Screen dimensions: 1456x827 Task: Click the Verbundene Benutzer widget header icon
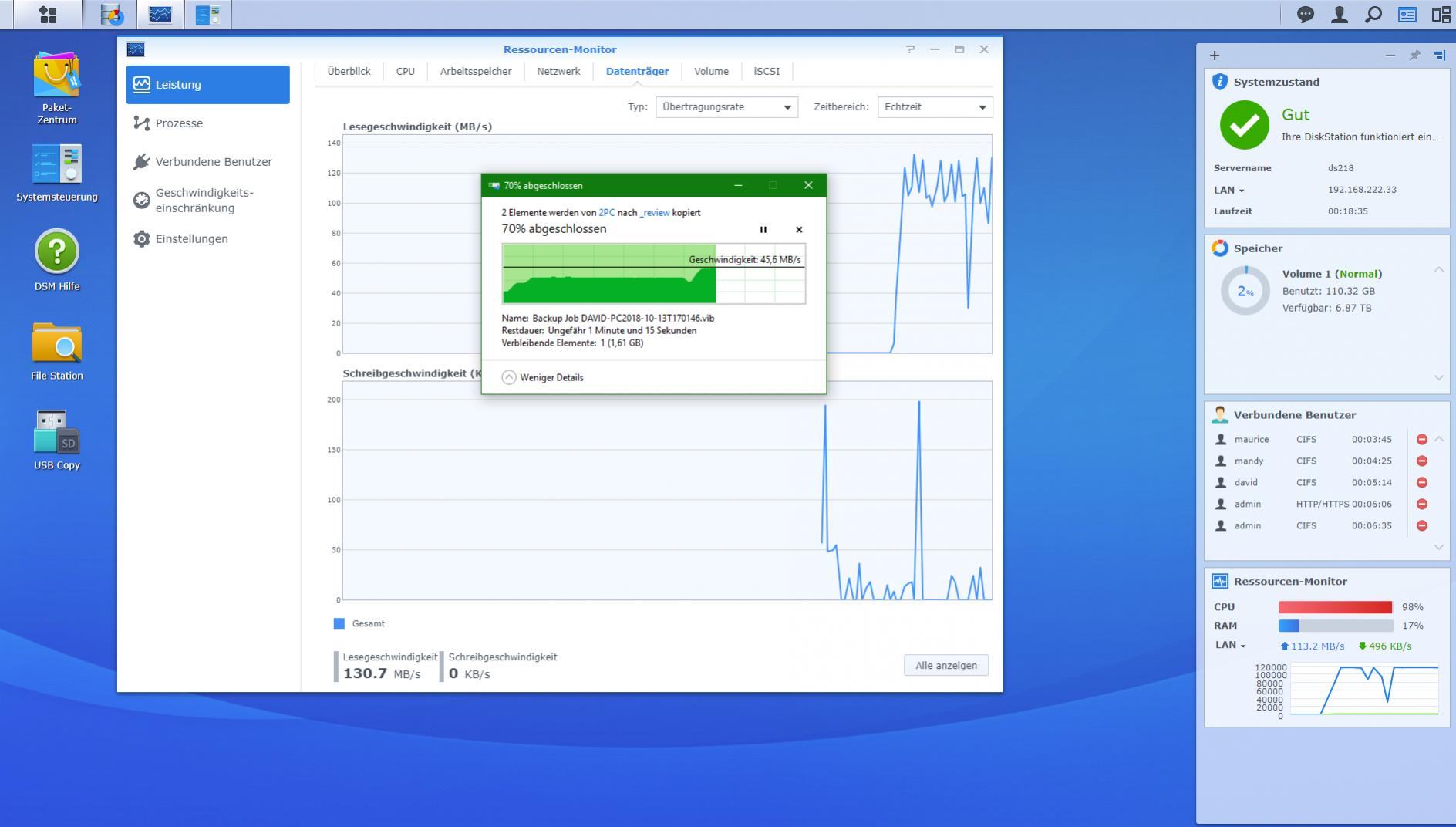click(x=1219, y=415)
